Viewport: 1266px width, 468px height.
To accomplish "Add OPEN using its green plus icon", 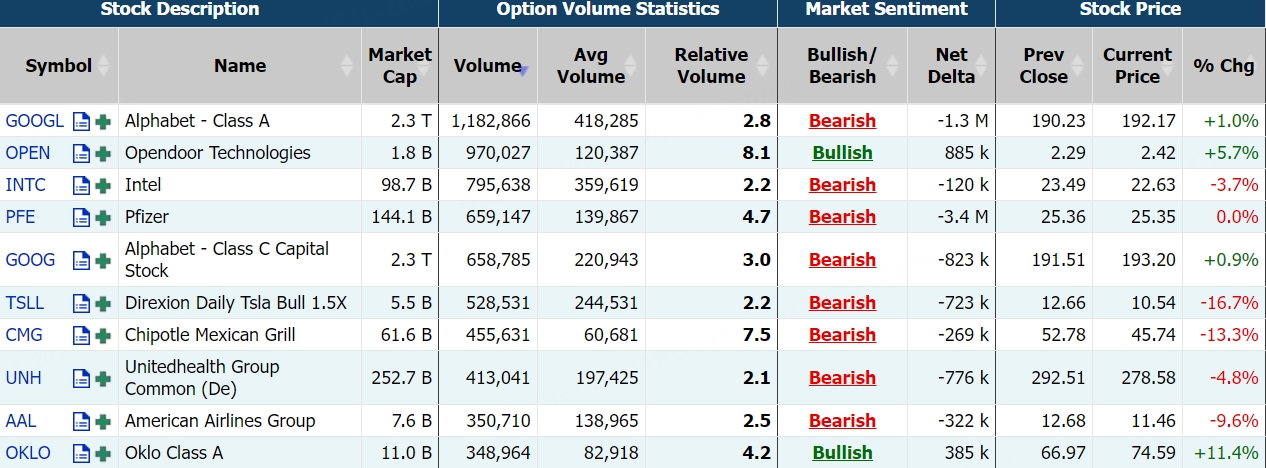I will 103,154.
